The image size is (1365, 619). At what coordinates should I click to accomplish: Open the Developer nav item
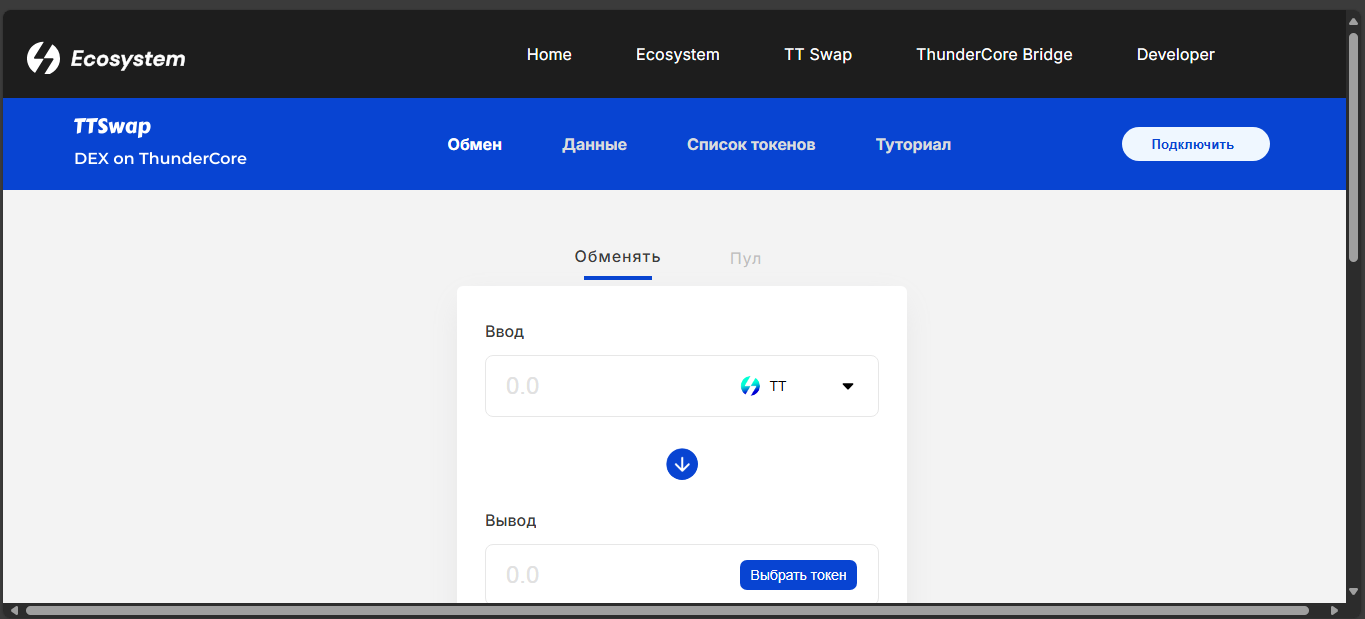(x=1176, y=55)
